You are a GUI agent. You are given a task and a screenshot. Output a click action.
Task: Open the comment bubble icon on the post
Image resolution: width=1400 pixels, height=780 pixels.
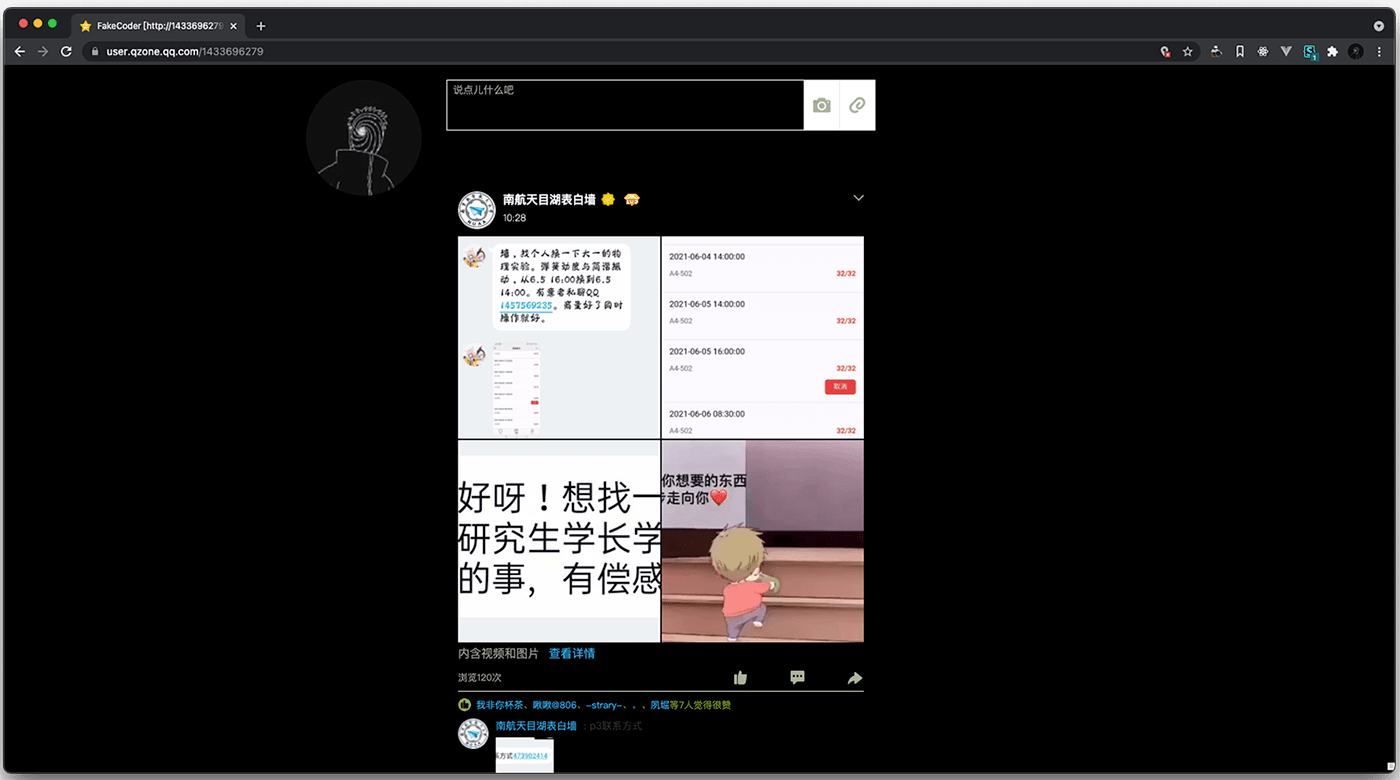(797, 677)
